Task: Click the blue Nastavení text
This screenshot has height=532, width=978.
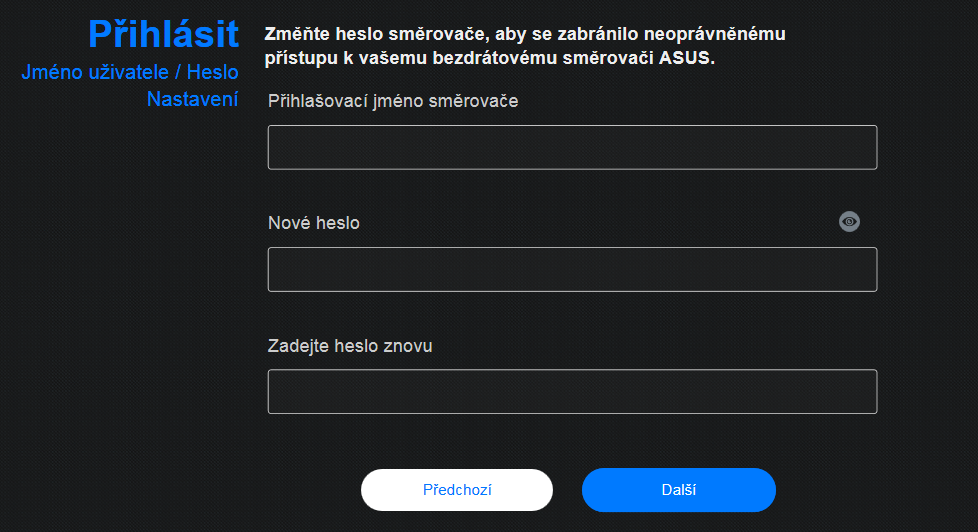Action: (x=192, y=99)
